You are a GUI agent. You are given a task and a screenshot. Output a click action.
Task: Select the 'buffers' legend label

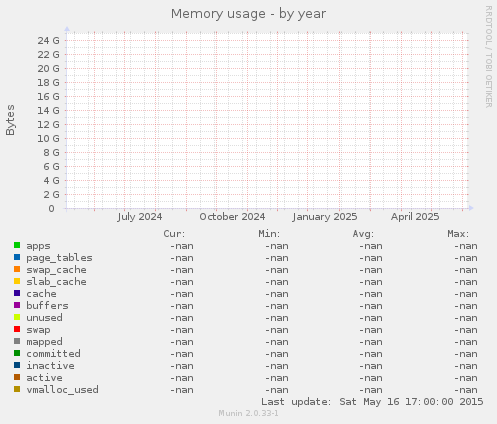pyautogui.click(x=47, y=306)
